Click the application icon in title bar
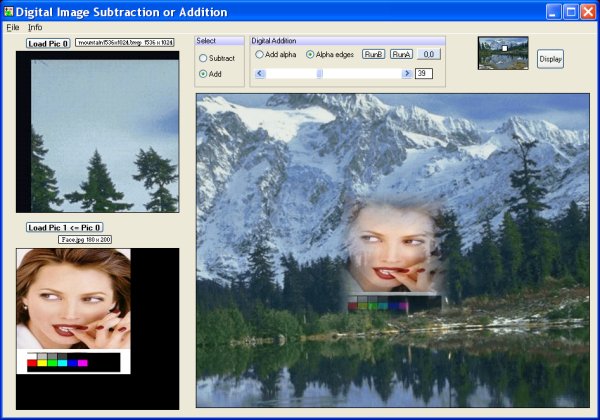Screen dimensions: 600x420 (x=8, y=12)
